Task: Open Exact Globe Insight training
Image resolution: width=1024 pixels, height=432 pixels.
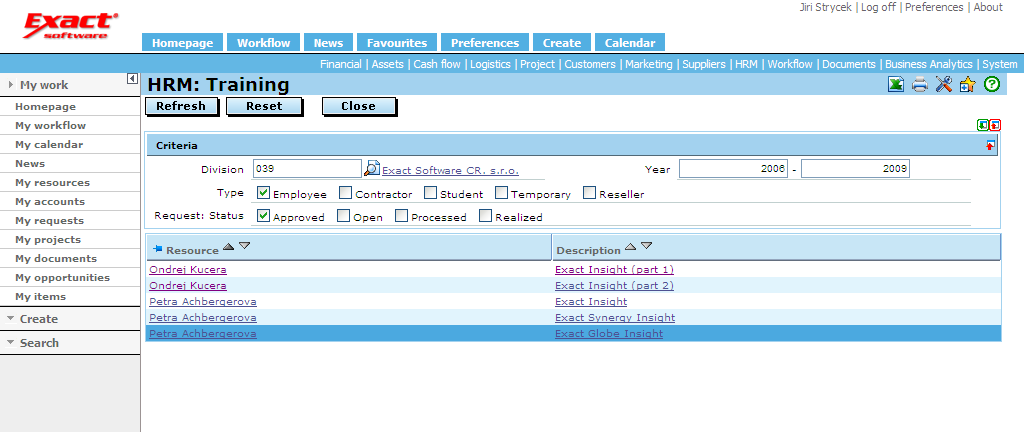Action: [x=609, y=333]
